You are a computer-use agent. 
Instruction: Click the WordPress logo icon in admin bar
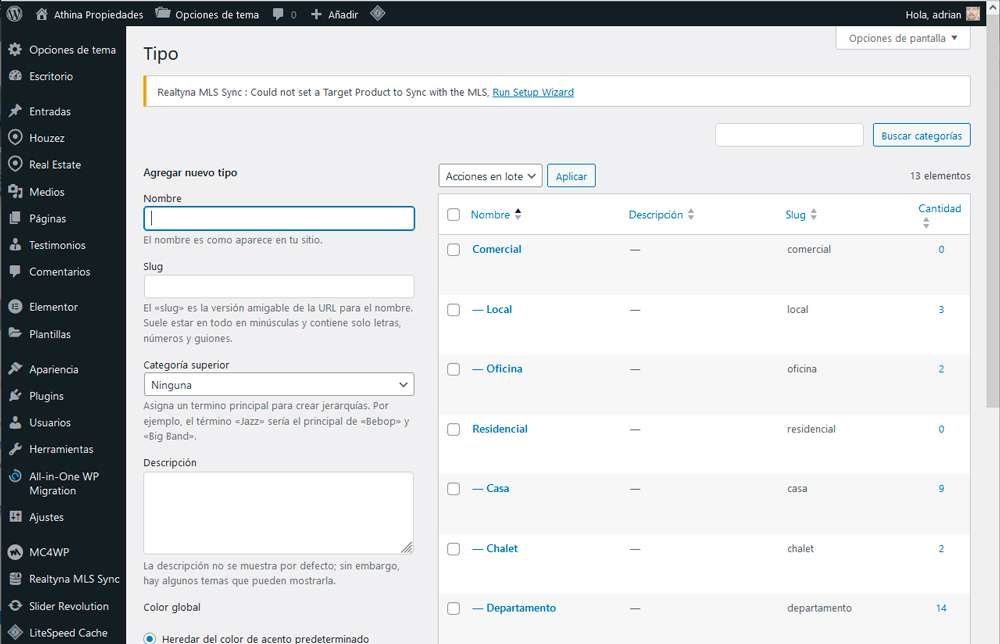14,13
